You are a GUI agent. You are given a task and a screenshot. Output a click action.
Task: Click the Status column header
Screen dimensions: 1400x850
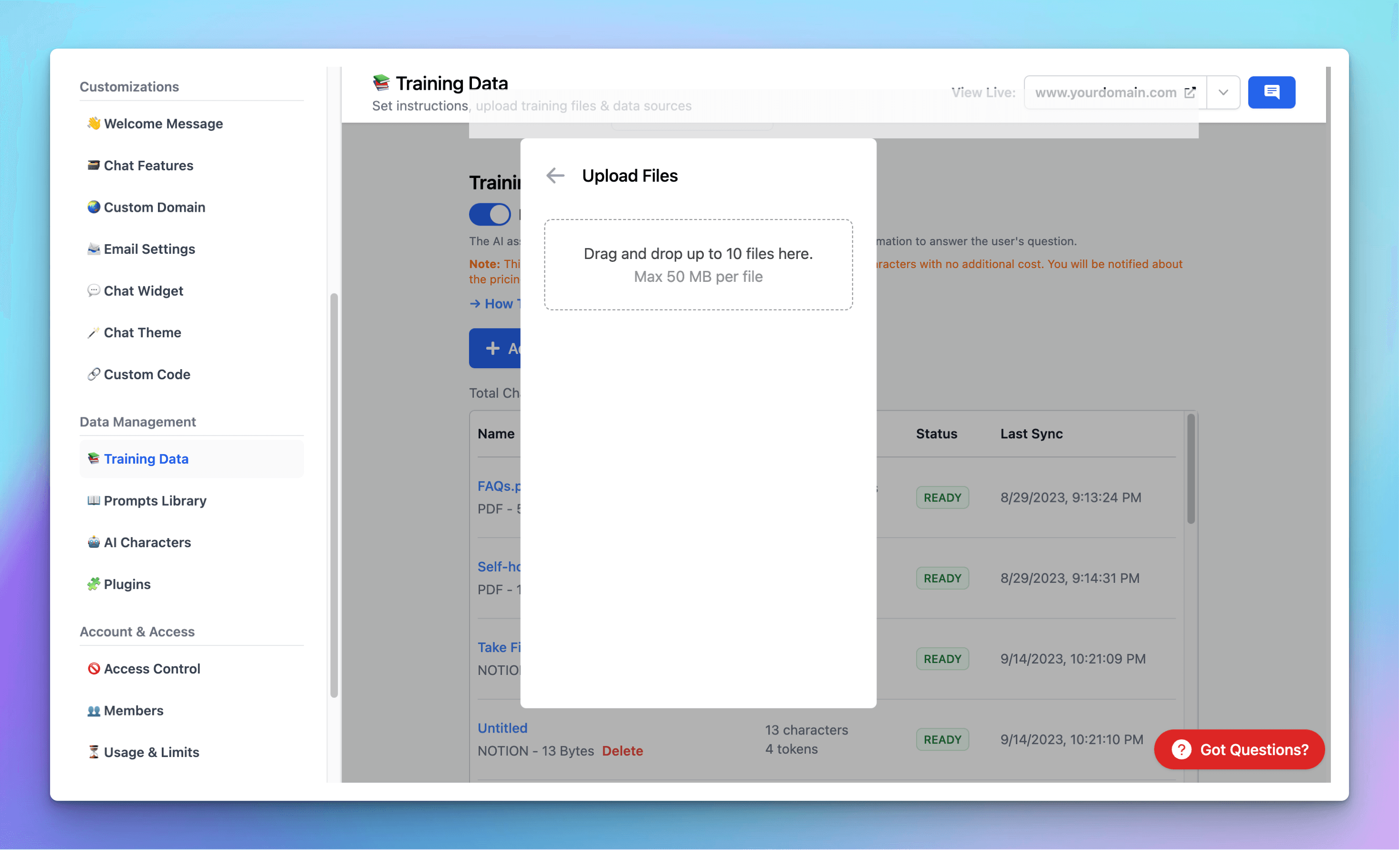(936, 434)
